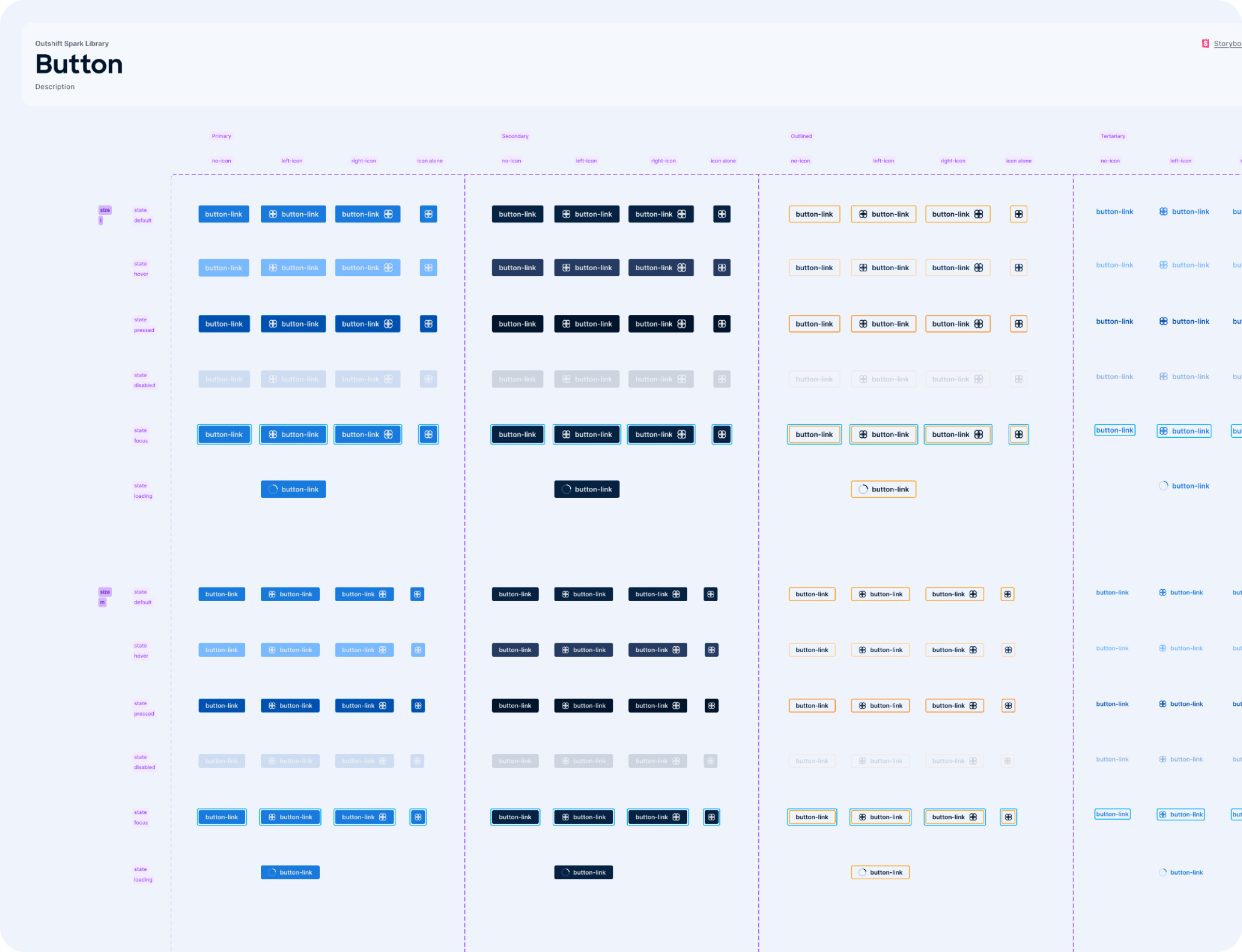
Task: Click Primary size-l hover right-icon button-link
Action: (367, 267)
